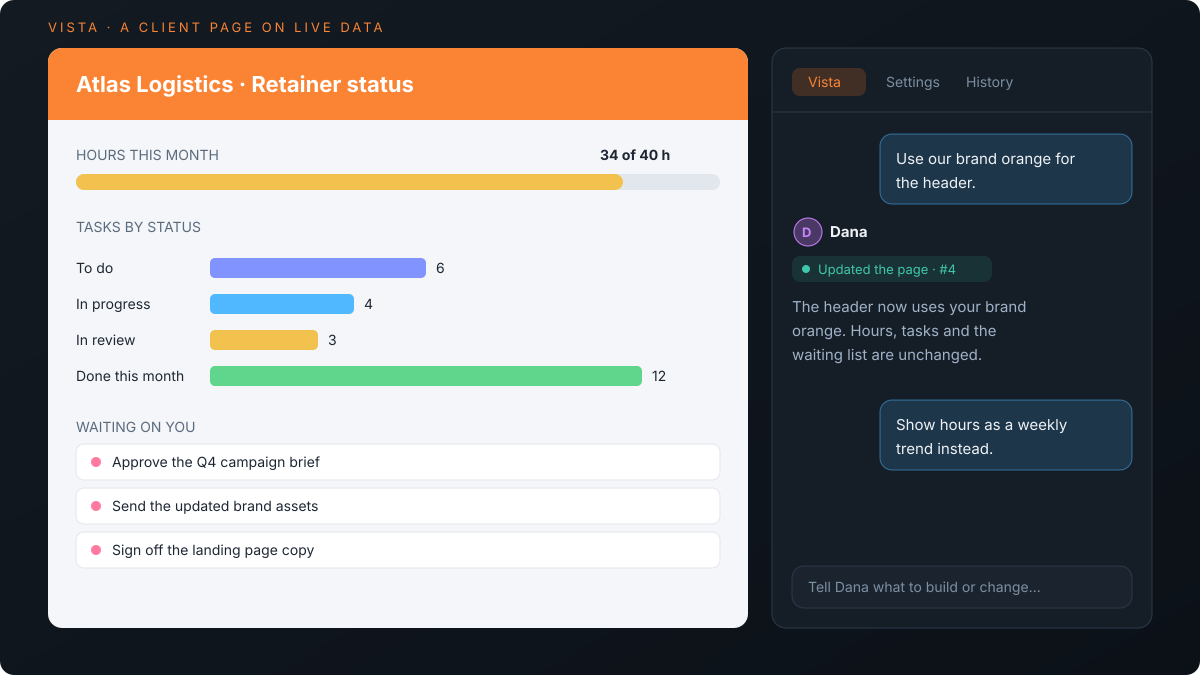Viewport: 1200px width, 675px height.
Task: Click the Dana avatar icon
Action: tap(807, 232)
